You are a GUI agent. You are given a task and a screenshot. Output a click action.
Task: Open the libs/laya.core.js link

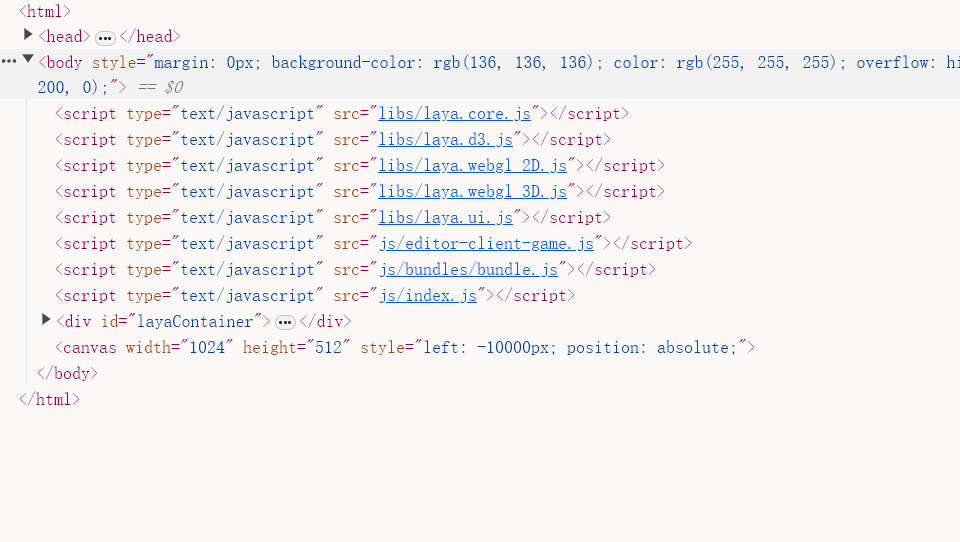(454, 114)
